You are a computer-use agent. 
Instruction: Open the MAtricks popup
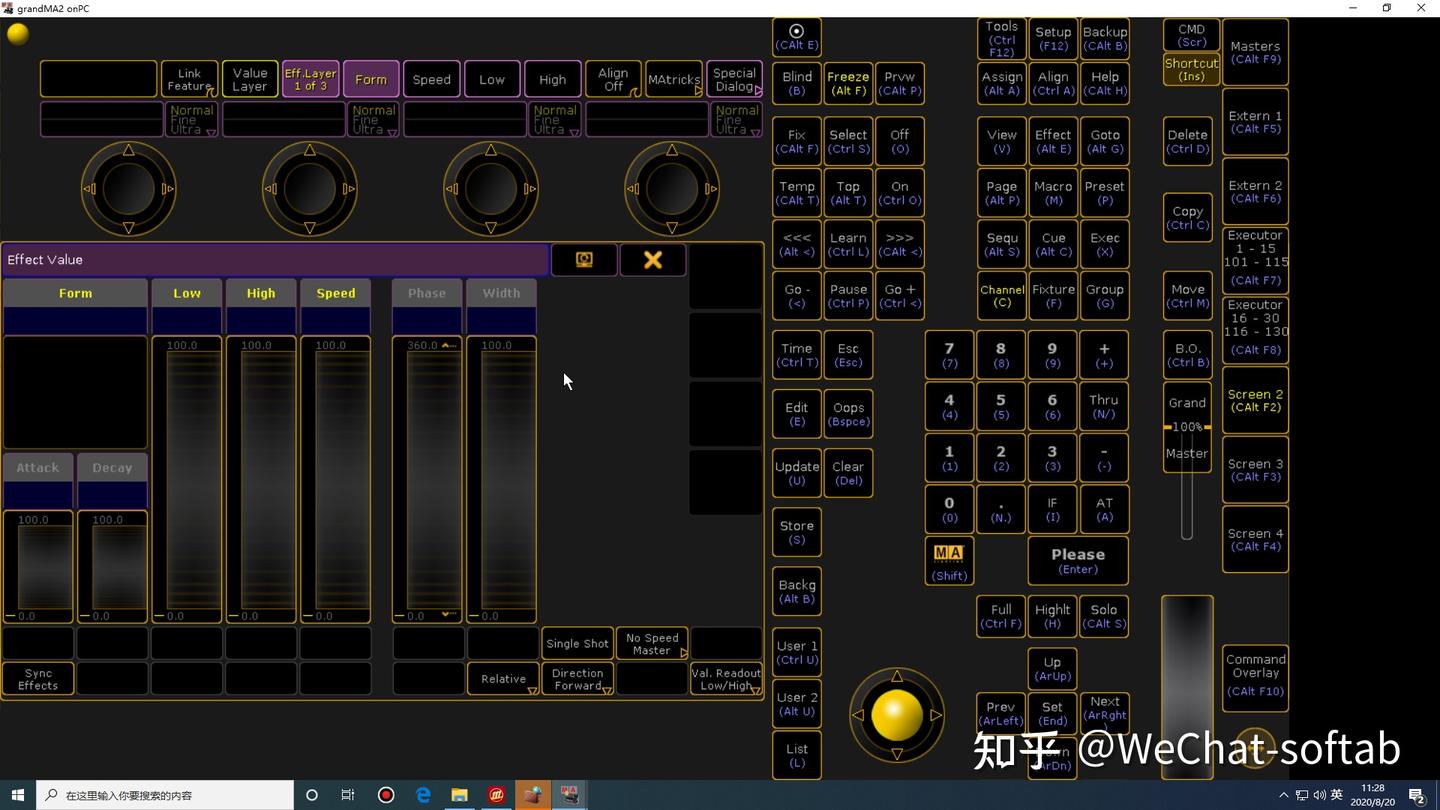point(674,79)
